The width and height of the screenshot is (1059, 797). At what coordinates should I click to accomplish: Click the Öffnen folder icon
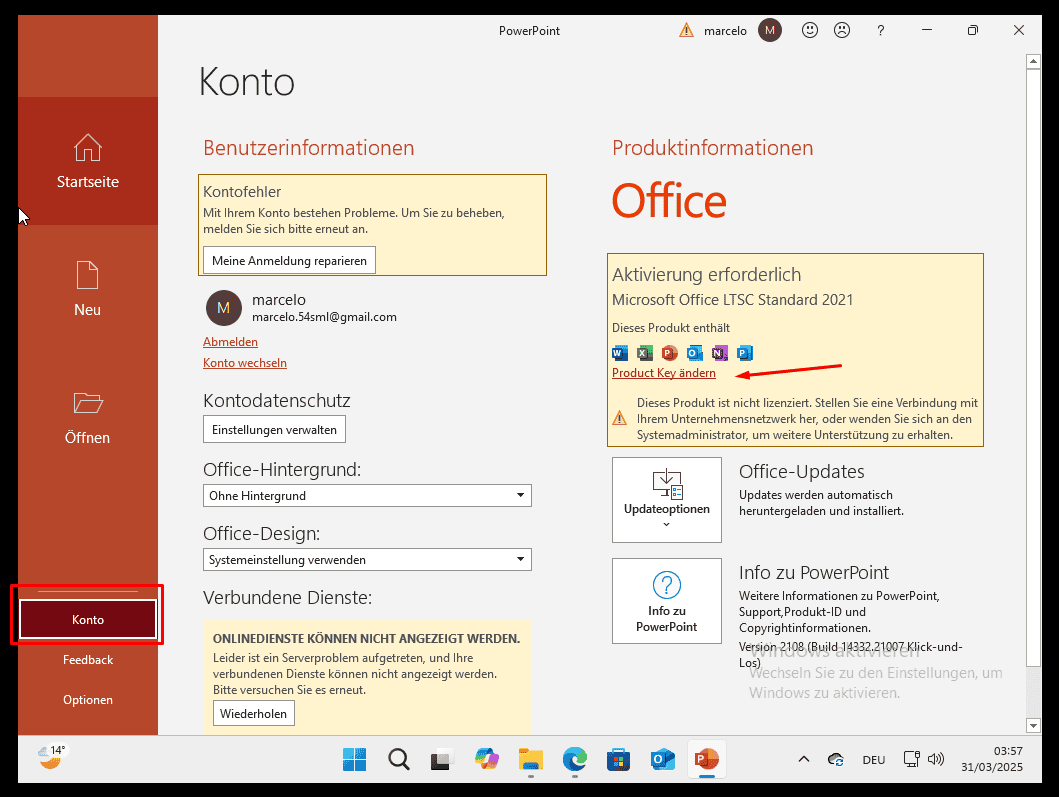click(x=88, y=403)
